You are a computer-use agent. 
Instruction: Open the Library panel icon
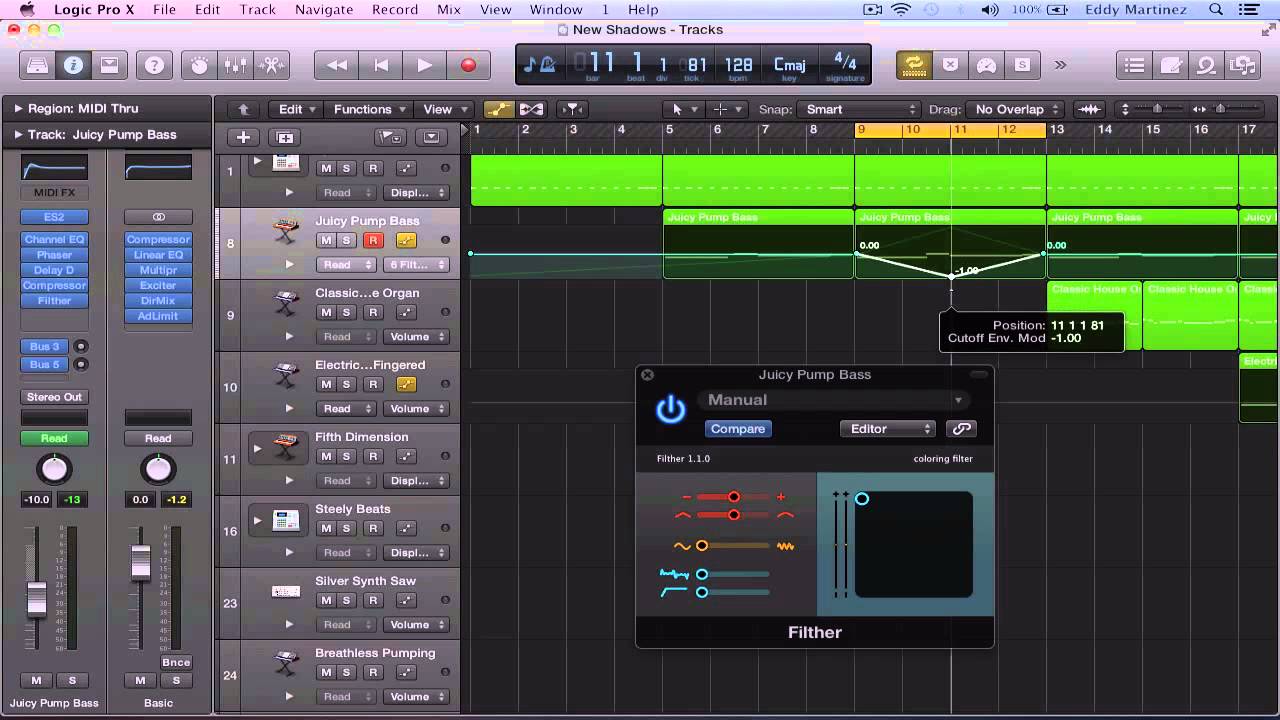coord(37,65)
